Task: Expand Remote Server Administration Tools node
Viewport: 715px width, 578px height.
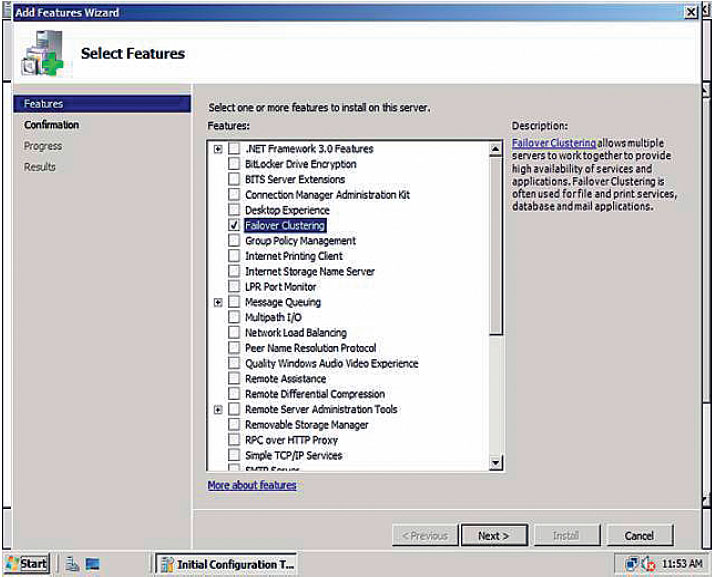Action: pyautogui.click(x=218, y=410)
